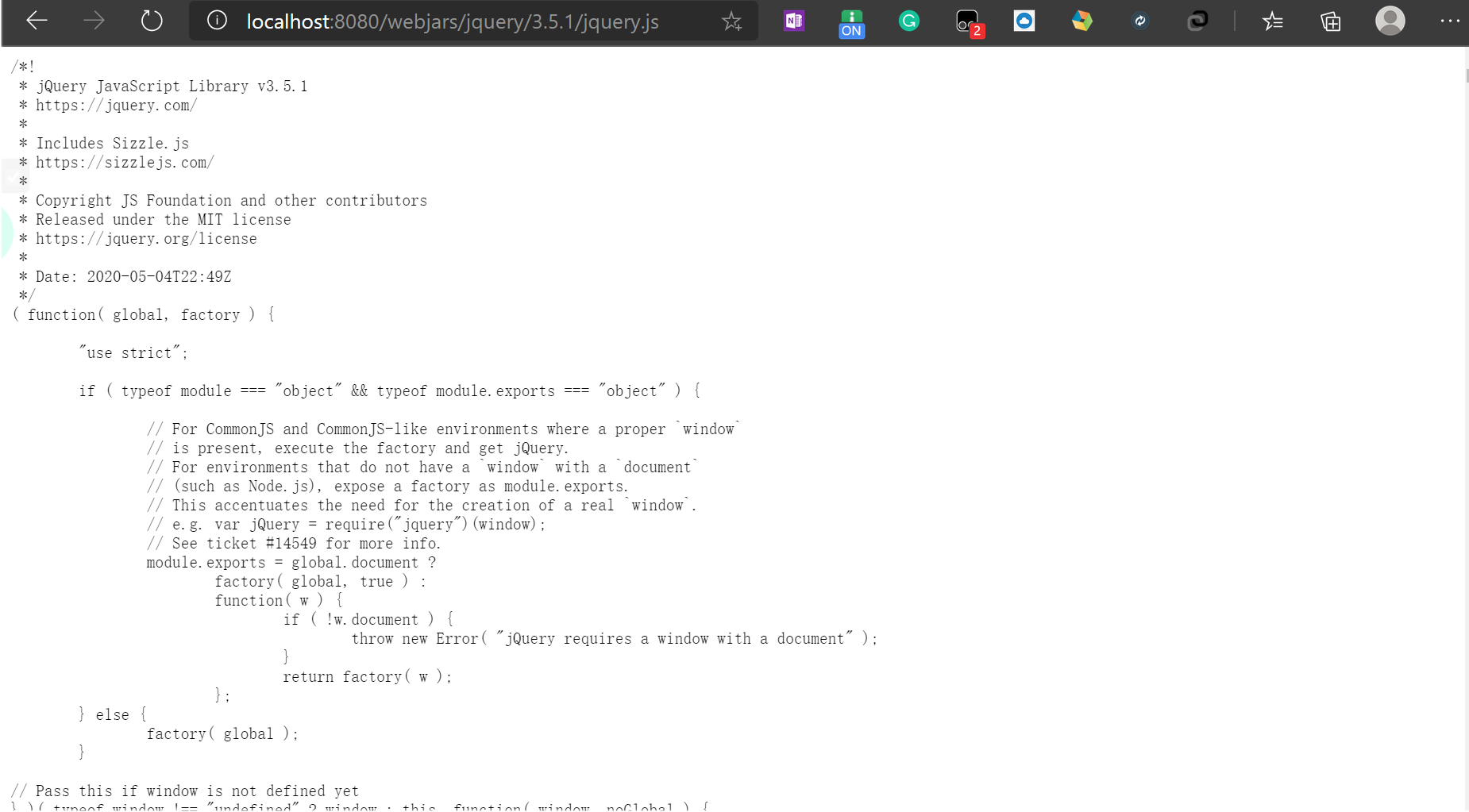Viewport: 1469px width, 812px height.
Task: Click the text 'https://jquery.com/'
Action: pyautogui.click(x=116, y=105)
